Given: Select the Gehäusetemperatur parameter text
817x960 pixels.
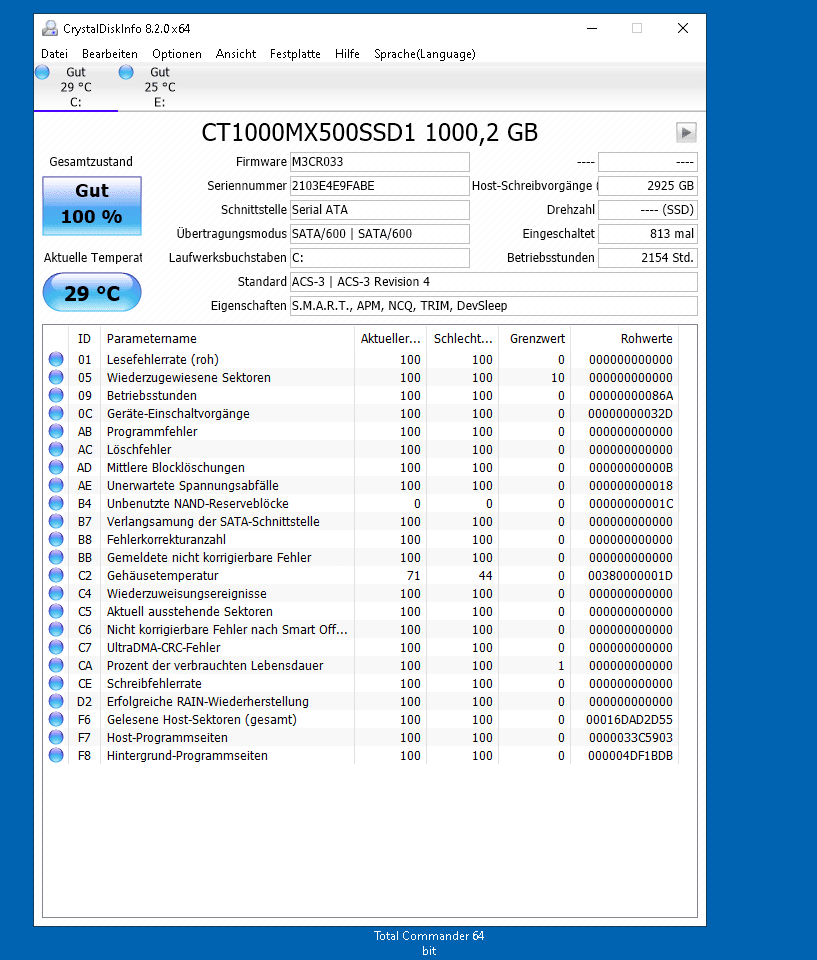Looking at the screenshot, I should 162,576.
